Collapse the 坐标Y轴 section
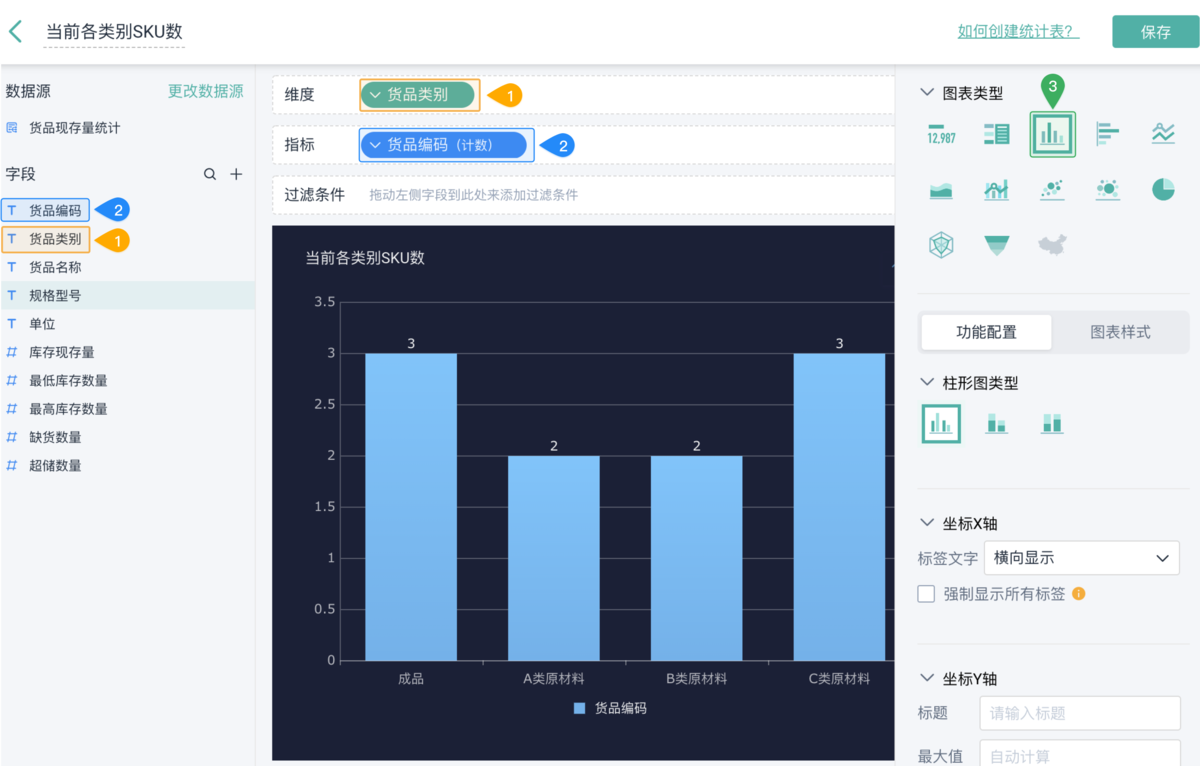Viewport: 1200px width, 766px height. click(926, 679)
